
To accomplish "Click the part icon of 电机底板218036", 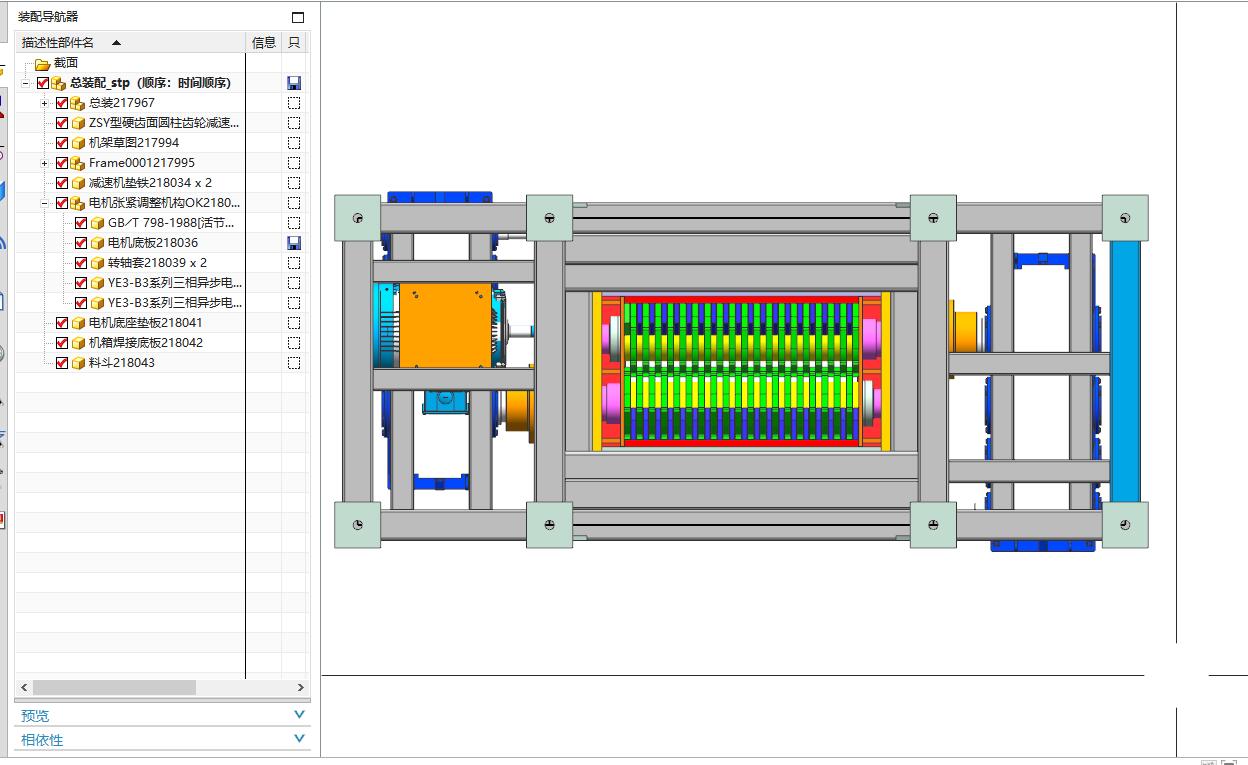I will pyautogui.click(x=97, y=243).
